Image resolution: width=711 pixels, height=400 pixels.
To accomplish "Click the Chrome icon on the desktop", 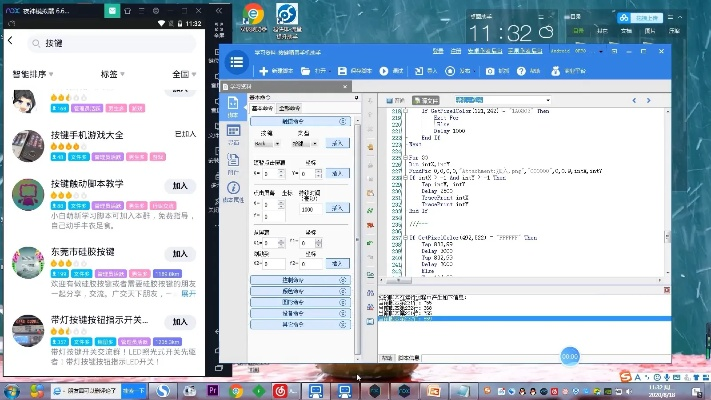I will coord(255,15).
